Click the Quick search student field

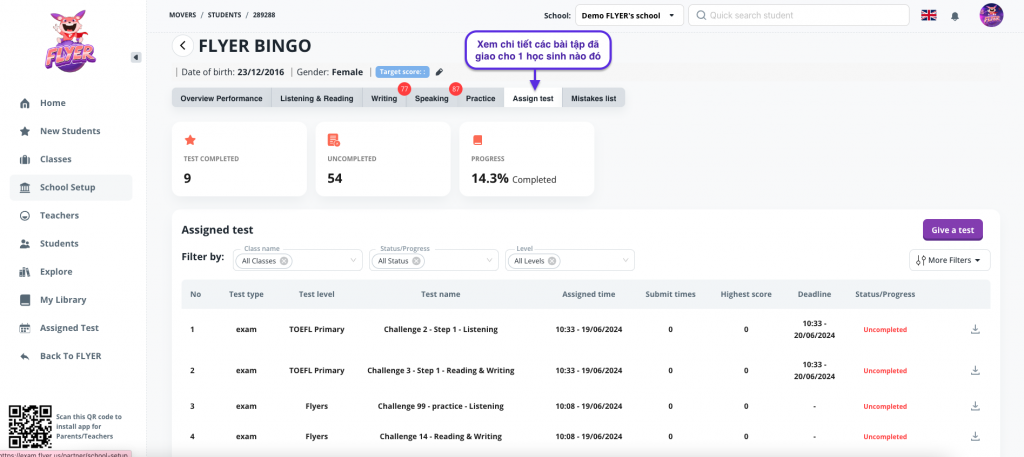point(798,16)
